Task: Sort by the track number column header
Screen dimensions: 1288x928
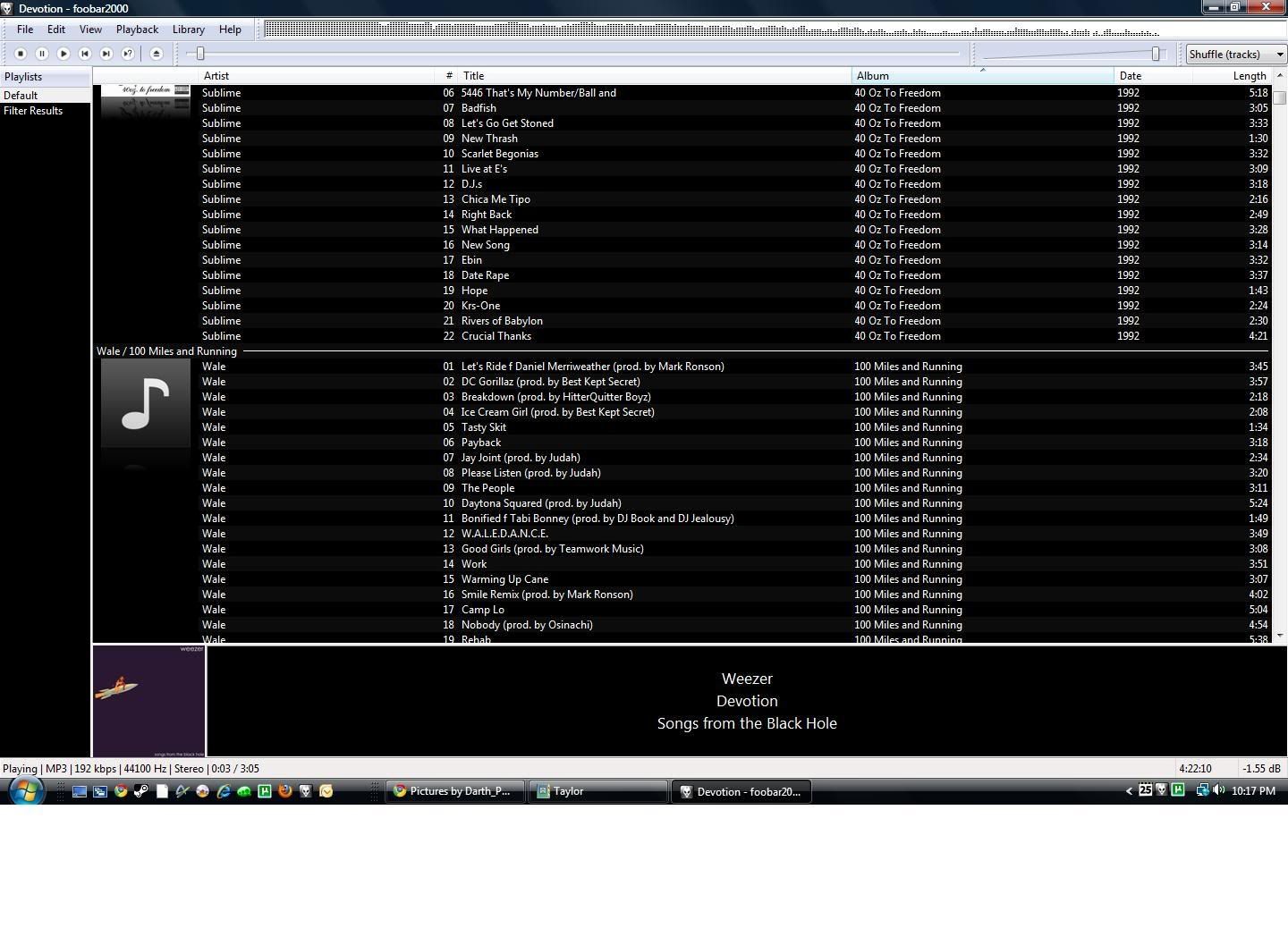Action: (447, 76)
